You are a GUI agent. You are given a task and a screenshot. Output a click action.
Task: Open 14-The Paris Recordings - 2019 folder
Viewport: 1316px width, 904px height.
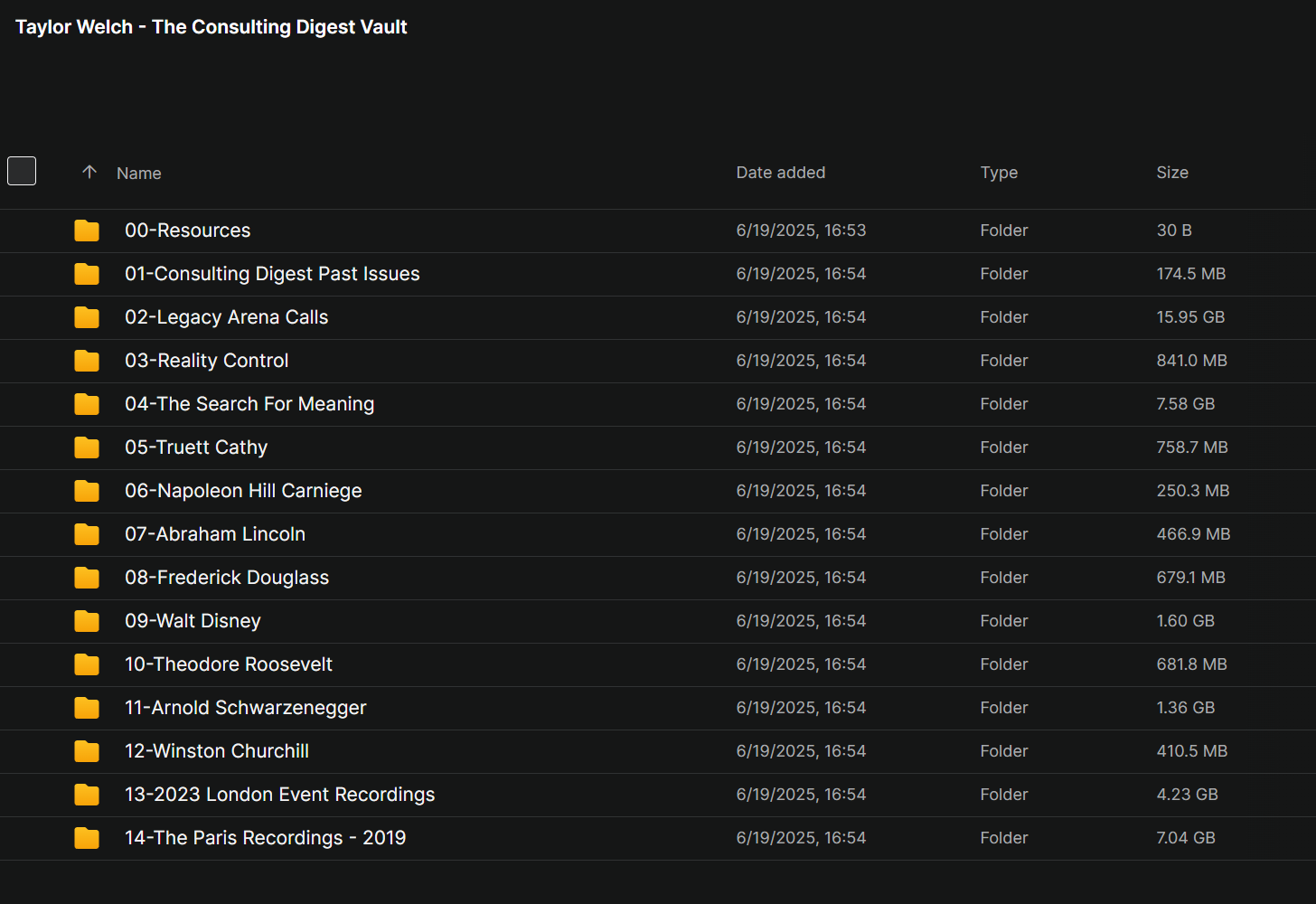pyautogui.click(x=266, y=838)
